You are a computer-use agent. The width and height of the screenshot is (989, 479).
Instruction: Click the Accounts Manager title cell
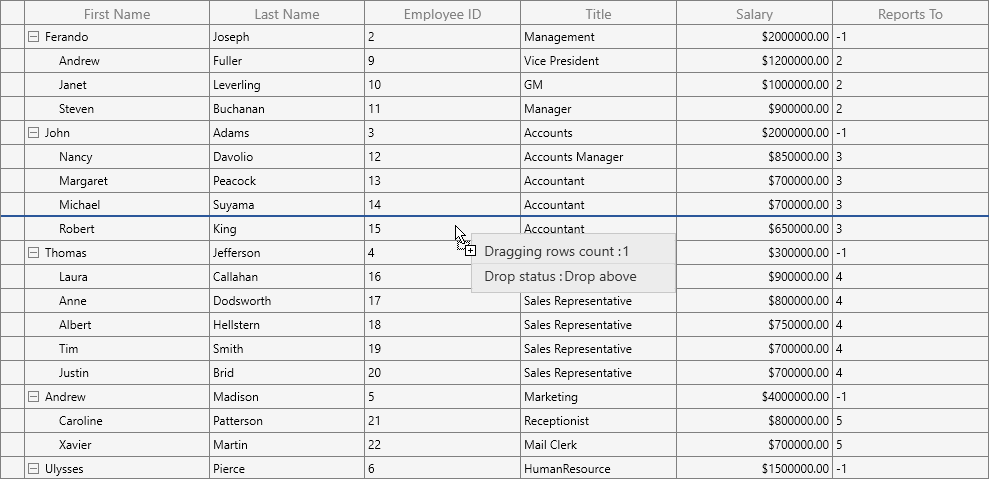pos(599,157)
